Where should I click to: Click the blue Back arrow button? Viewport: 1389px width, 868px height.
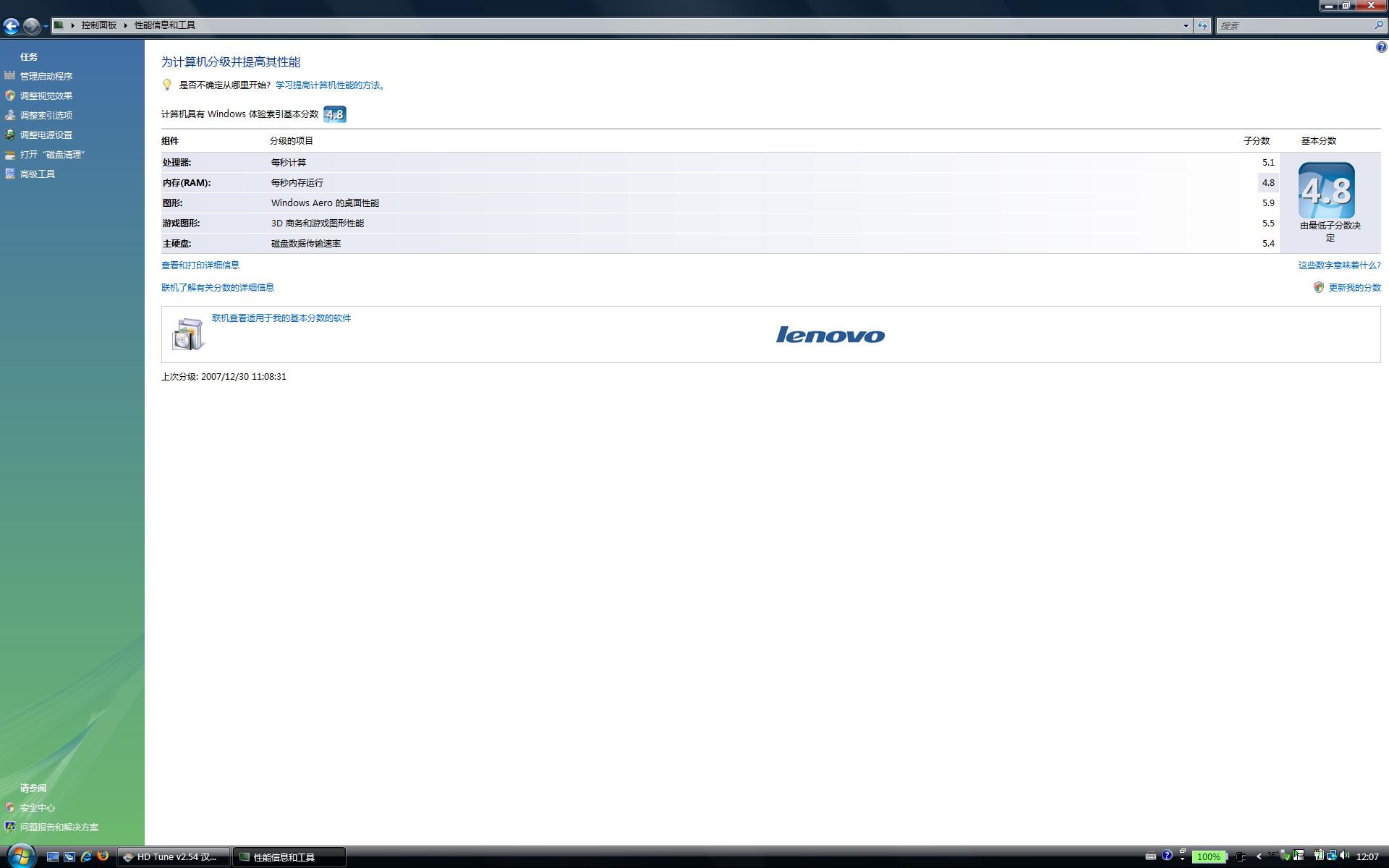coord(11,26)
